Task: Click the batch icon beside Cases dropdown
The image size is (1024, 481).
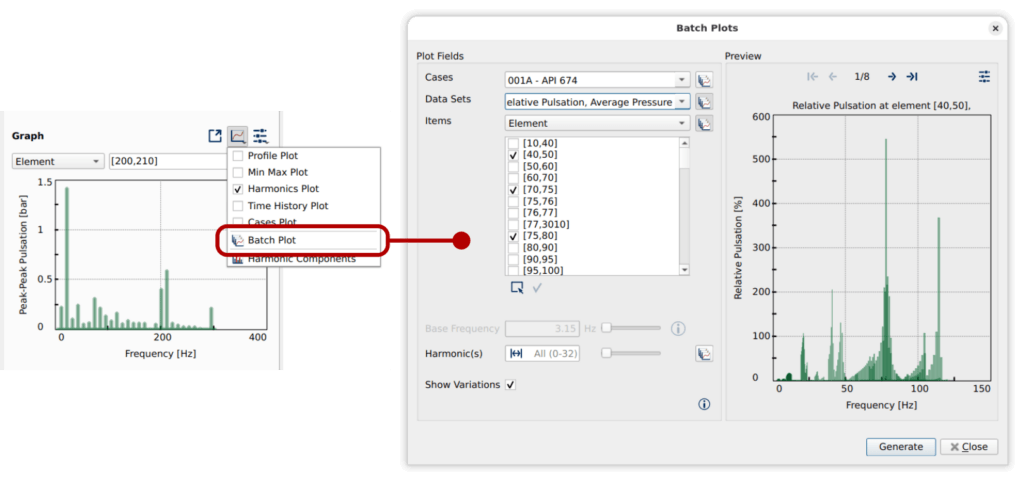Action: pyautogui.click(x=704, y=80)
